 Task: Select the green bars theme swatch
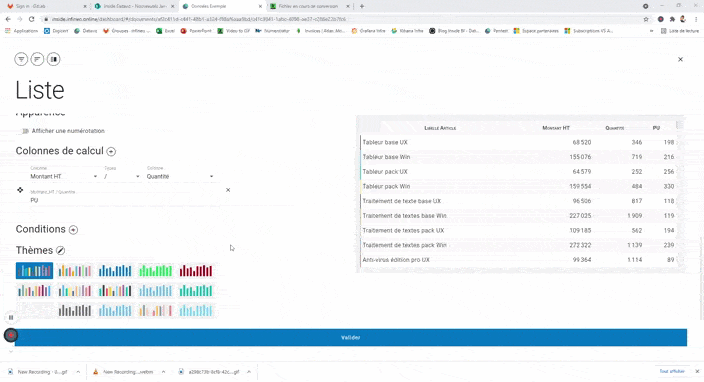click(155, 271)
